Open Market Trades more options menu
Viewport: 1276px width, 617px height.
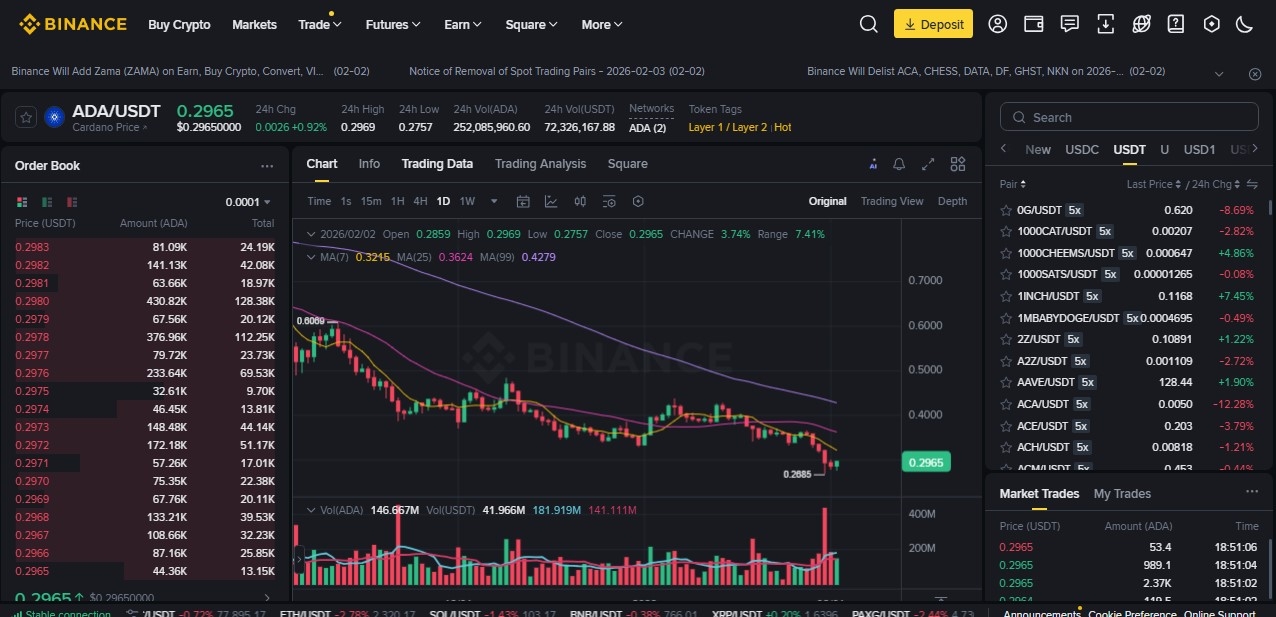coord(1252,492)
